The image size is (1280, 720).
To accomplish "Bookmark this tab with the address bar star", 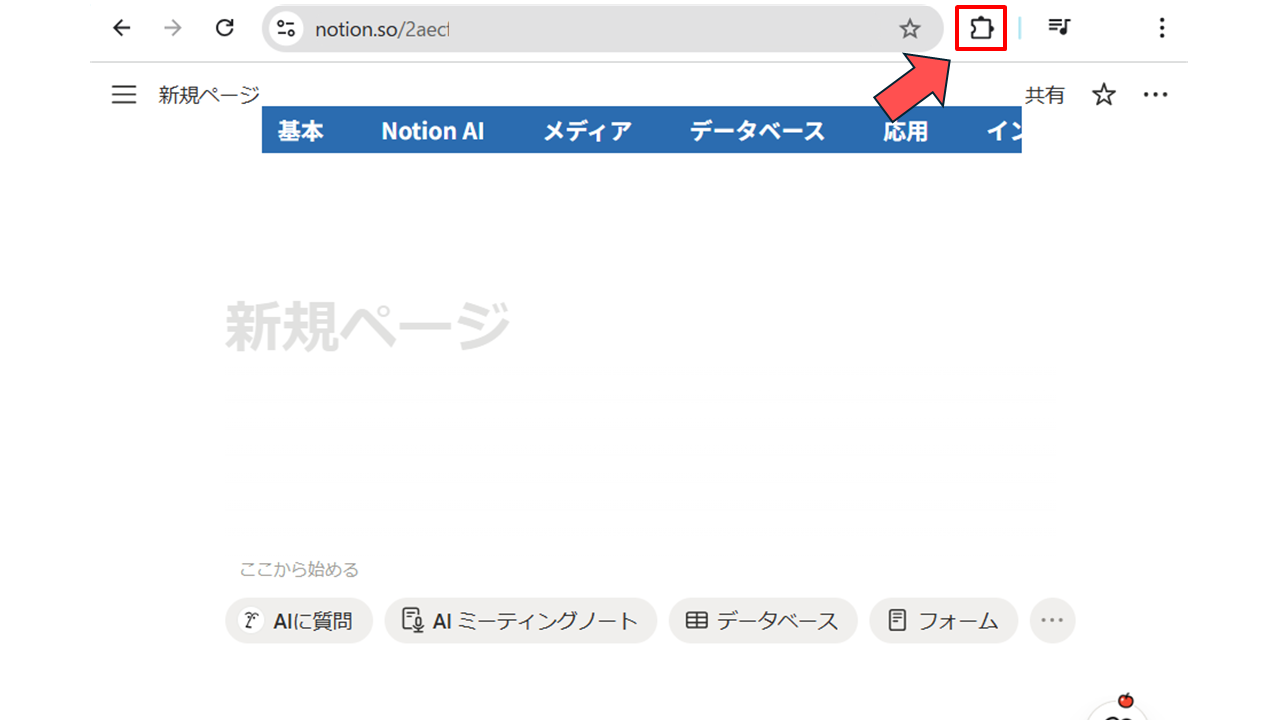I will click(909, 29).
